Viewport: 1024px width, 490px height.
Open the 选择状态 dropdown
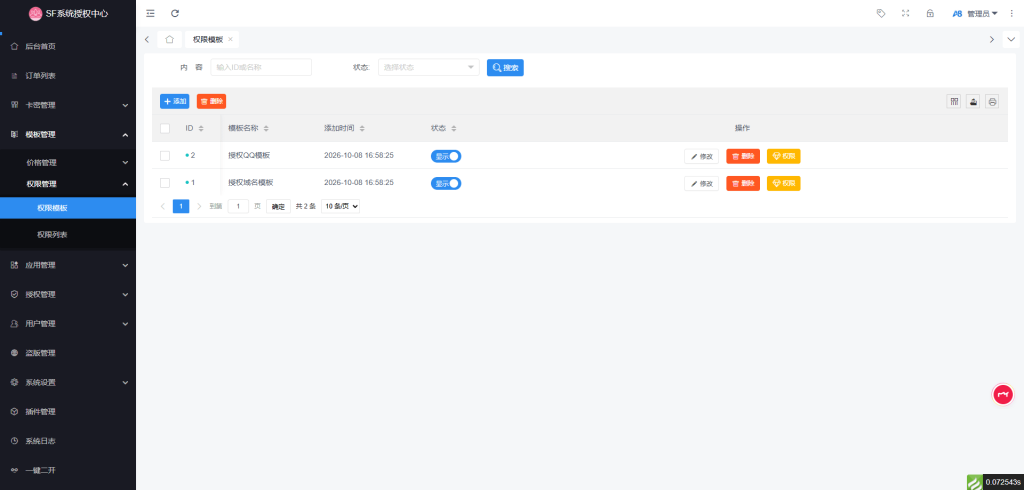[429, 67]
